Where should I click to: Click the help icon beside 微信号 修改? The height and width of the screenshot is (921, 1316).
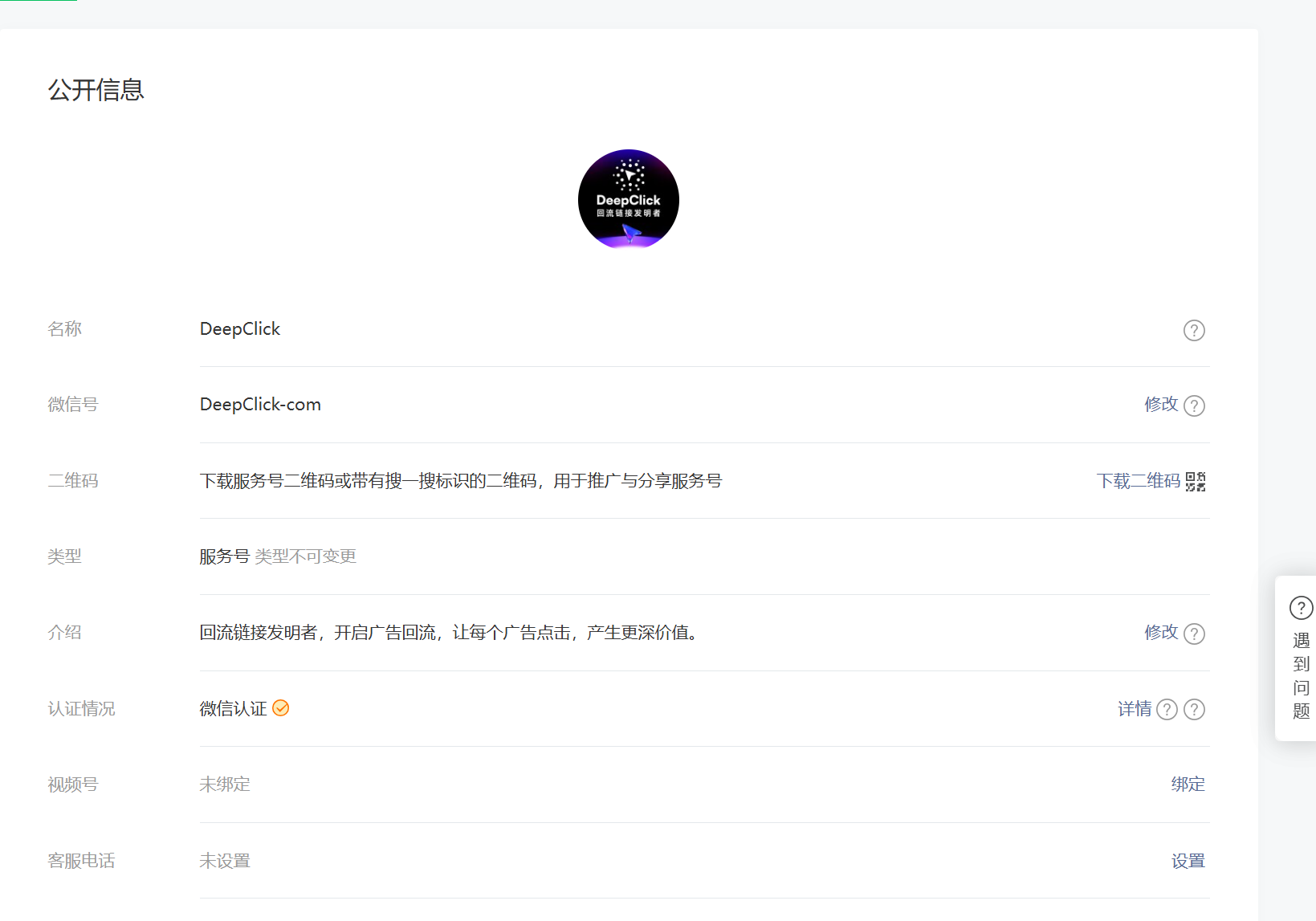tap(1194, 405)
